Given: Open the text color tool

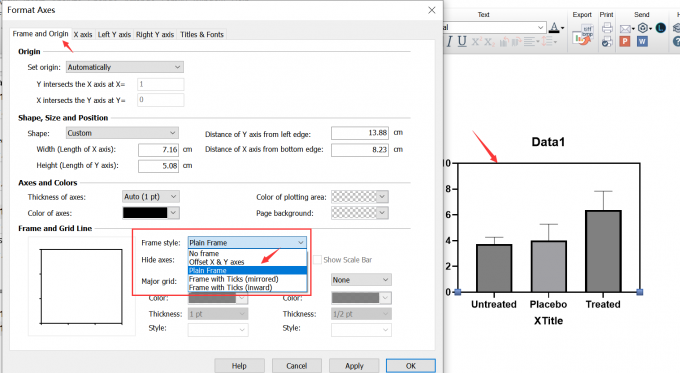Looking at the screenshot, I should tap(554, 28).
